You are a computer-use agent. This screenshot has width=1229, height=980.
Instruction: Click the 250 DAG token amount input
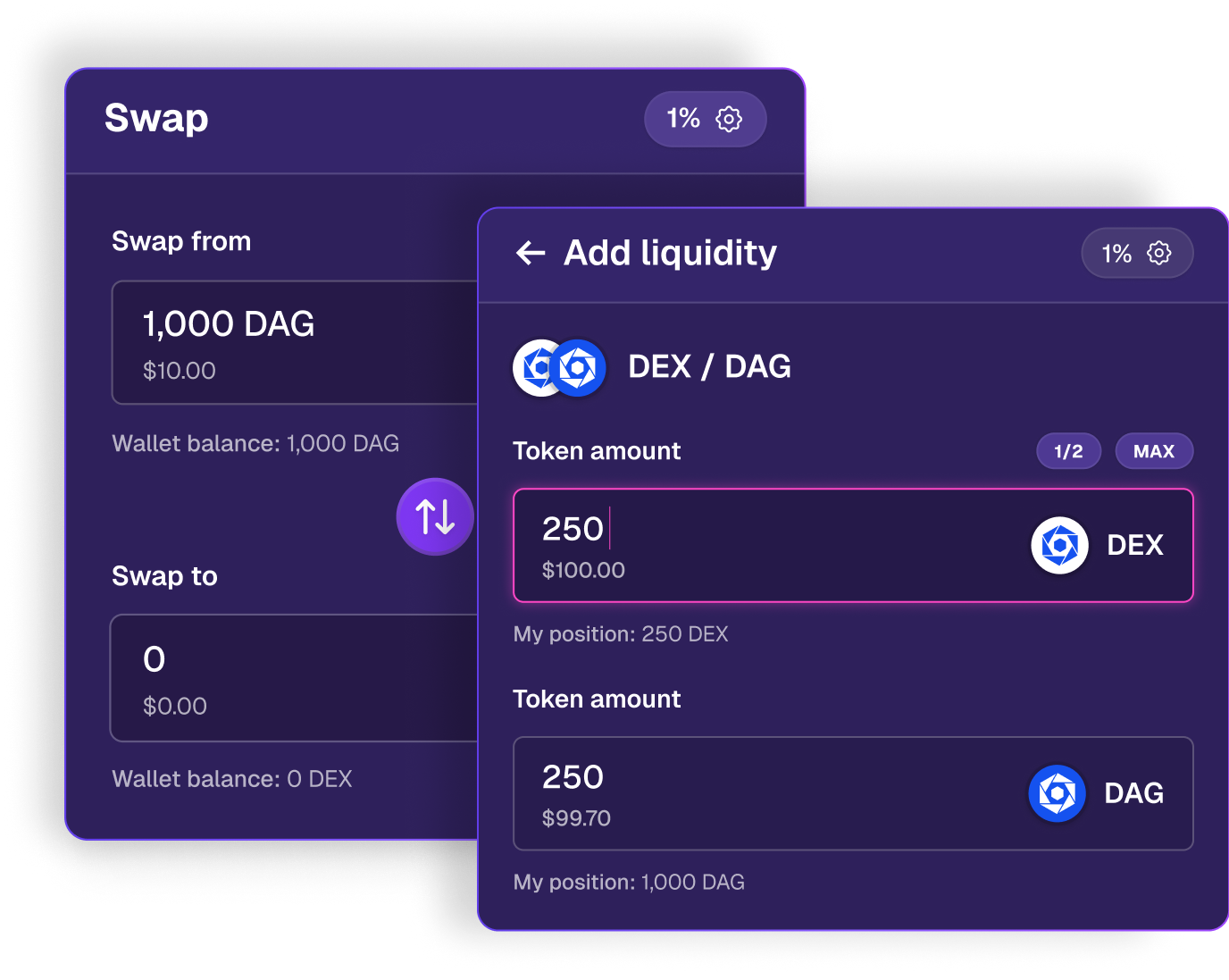[759, 793]
